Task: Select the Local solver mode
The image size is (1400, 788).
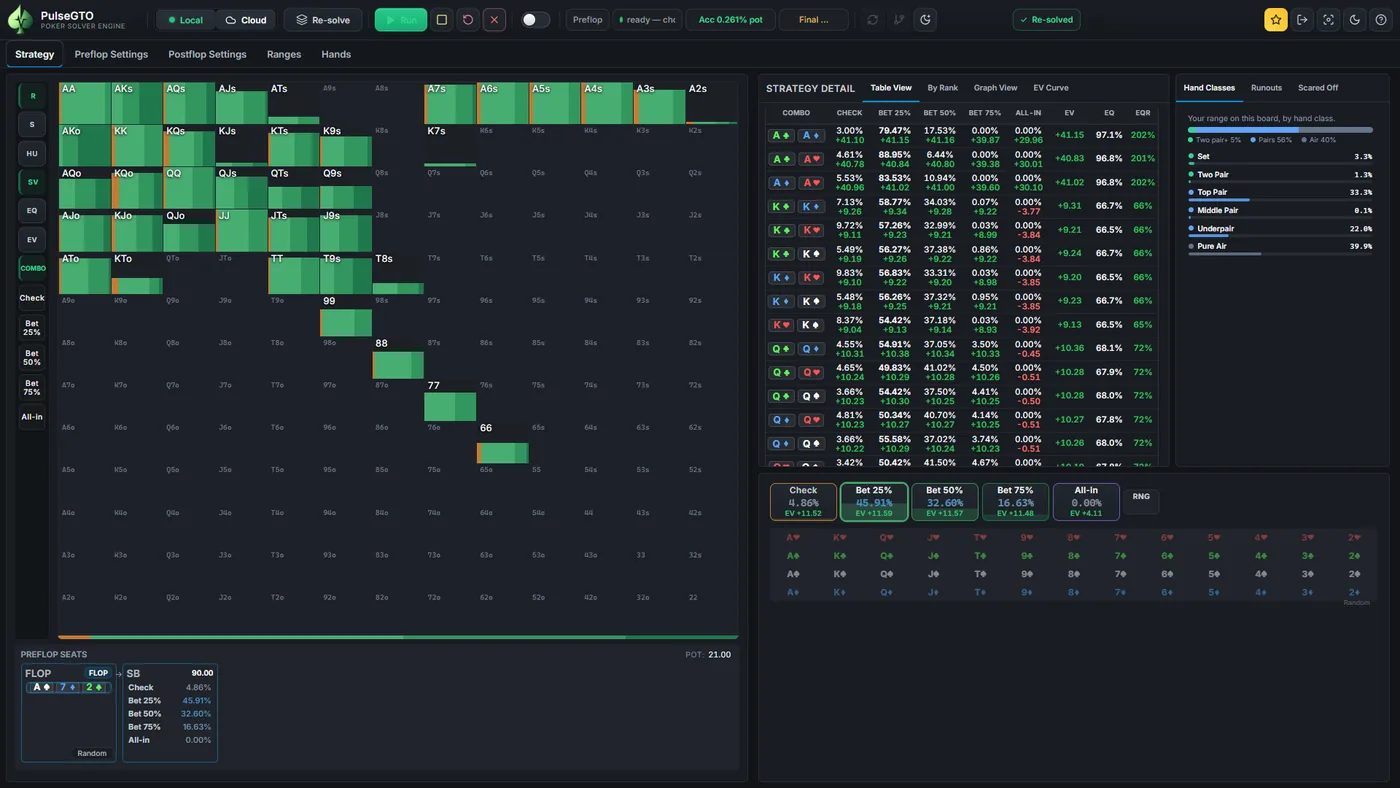Action: (x=186, y=20)
